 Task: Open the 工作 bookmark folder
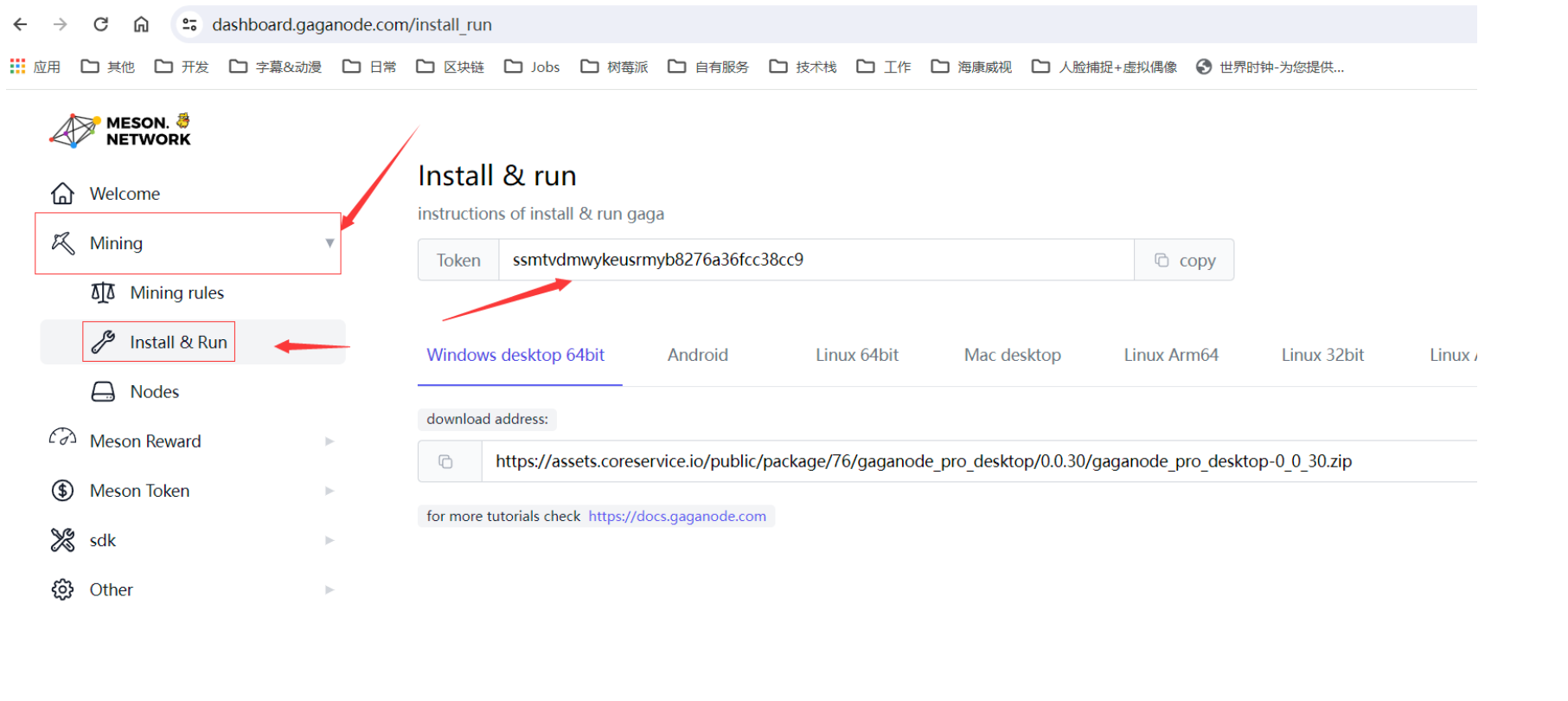(883, 67)
